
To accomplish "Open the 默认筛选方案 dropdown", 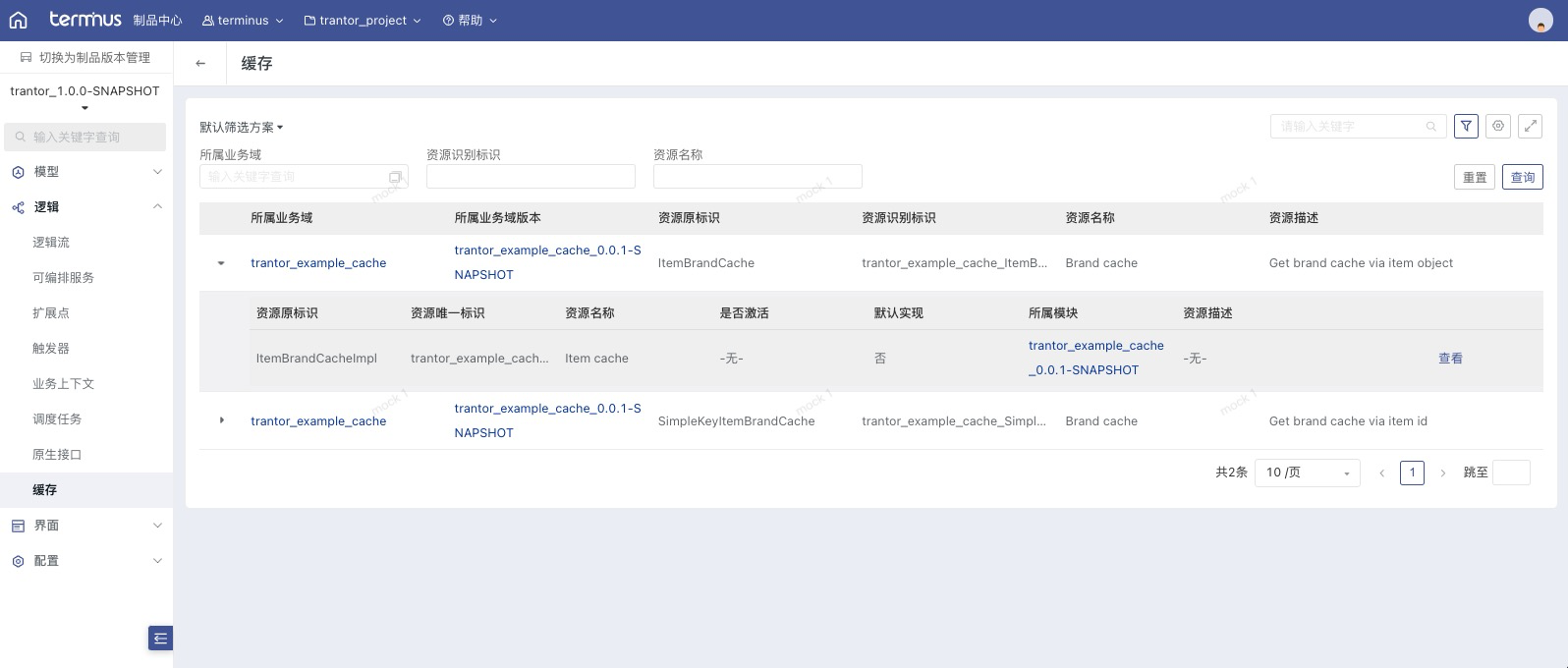I will [241, 127].
